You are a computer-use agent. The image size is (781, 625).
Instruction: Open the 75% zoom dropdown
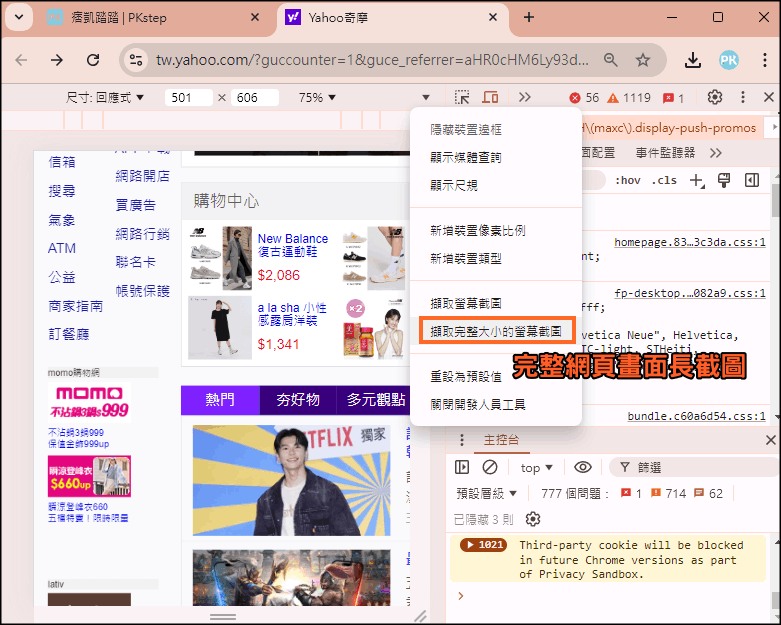coord(317,98)
